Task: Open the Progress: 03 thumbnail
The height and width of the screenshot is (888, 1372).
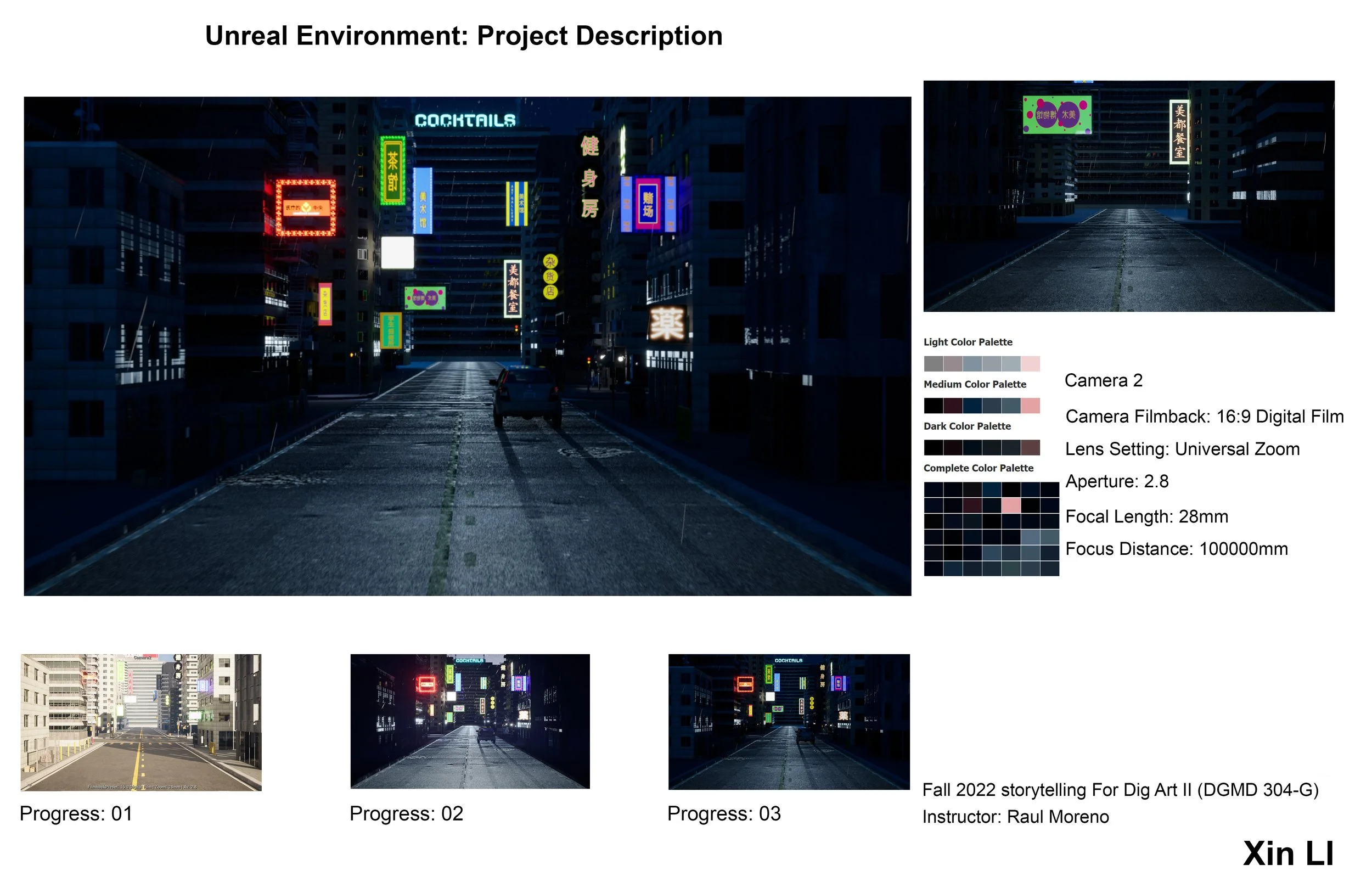Action: 789,721
